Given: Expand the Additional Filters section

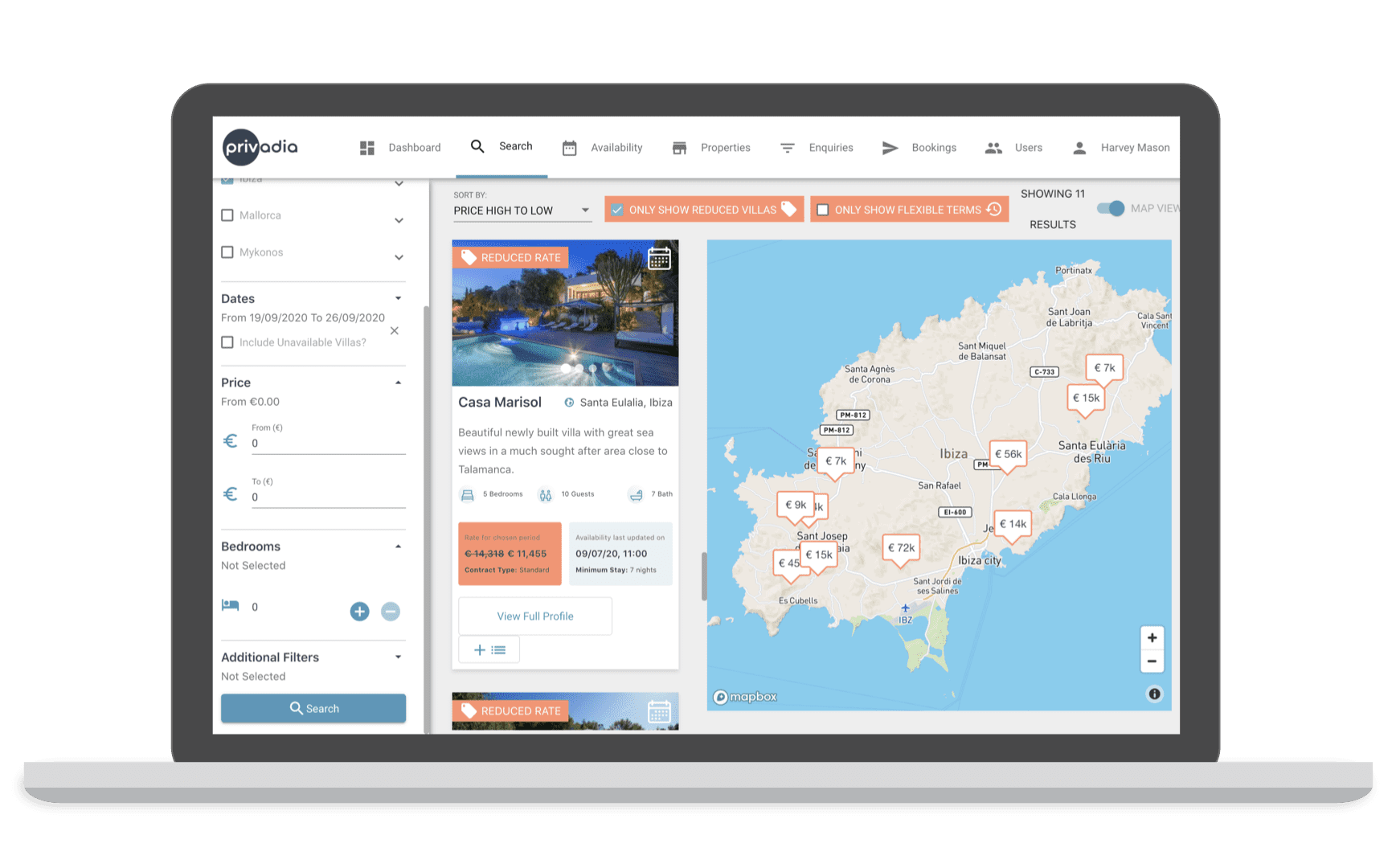Looking at the screenshot, I should pos(398,657).
